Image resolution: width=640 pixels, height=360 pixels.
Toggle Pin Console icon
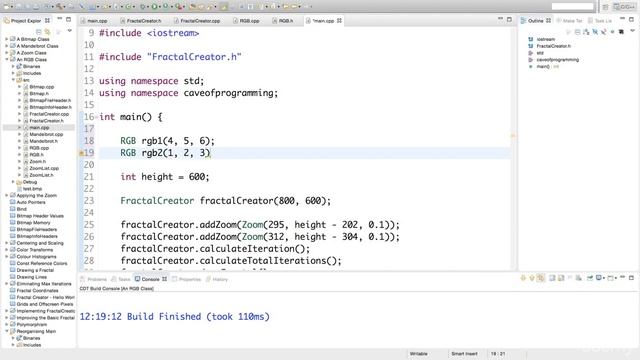click(590, 278)
